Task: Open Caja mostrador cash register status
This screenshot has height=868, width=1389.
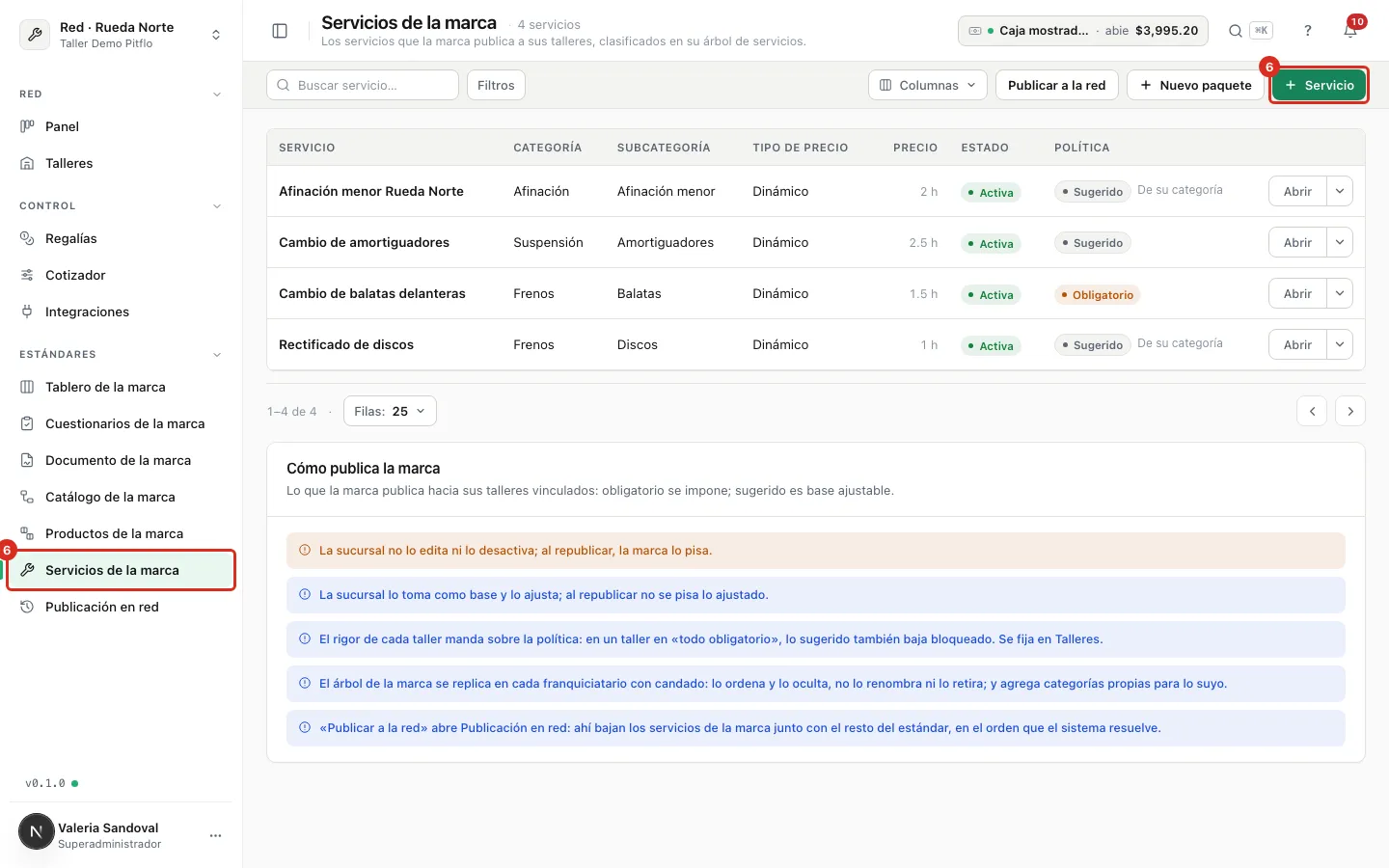Action: tap(1083, 31)
